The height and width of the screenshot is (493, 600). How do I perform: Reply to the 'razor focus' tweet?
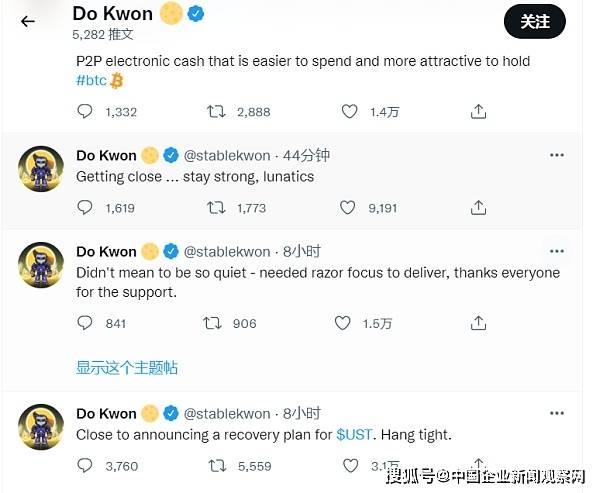(85, 323)
